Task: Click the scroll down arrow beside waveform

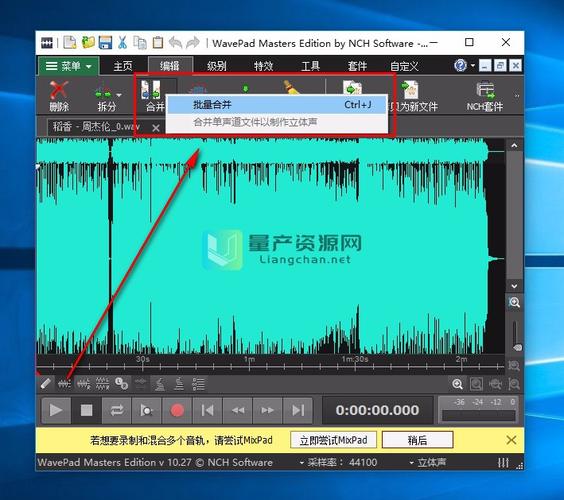Action: [x=514, y=286]
